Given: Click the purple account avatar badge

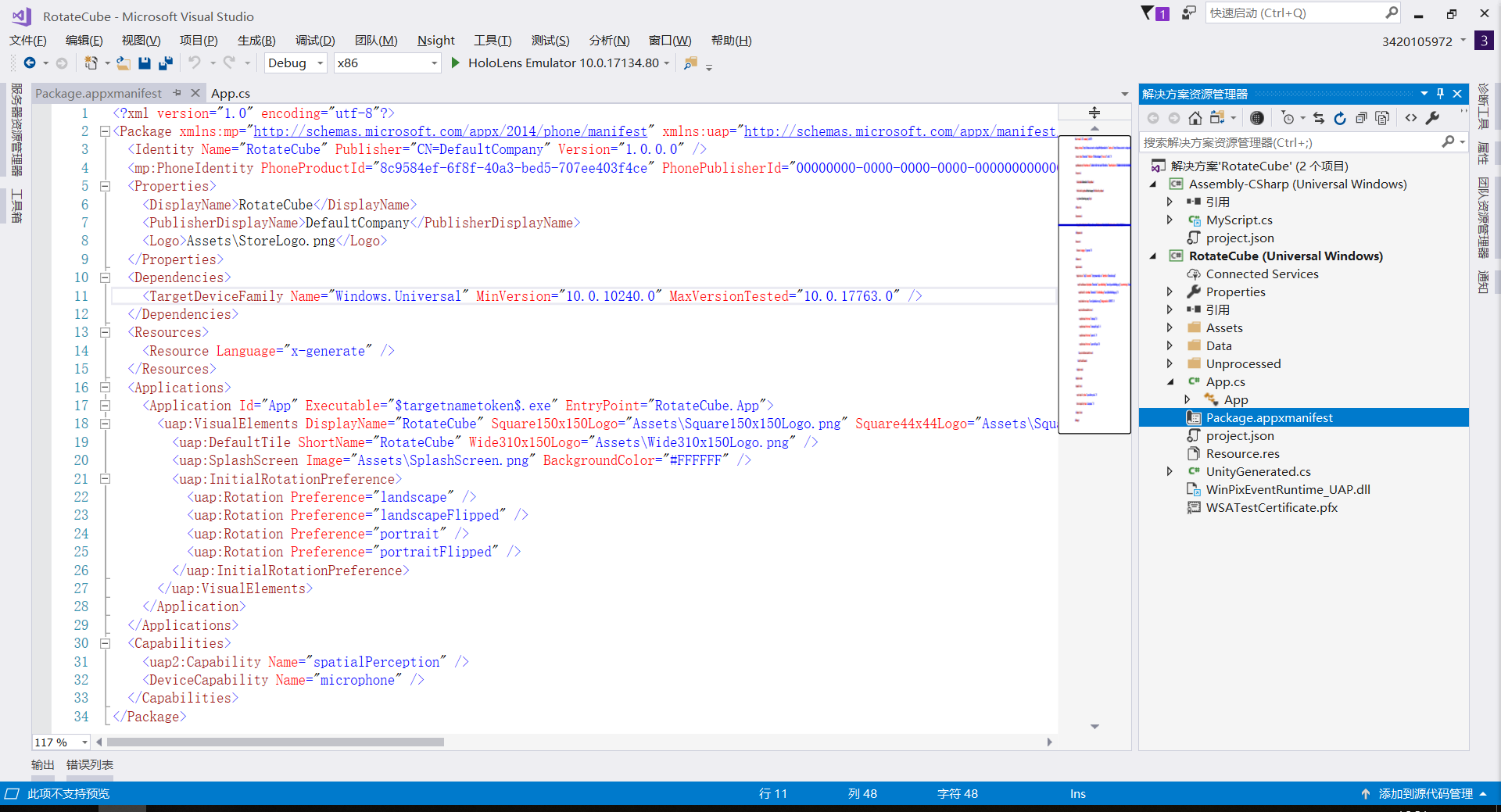Looking at the screenshot, I should pyautogui.click(x=1484, y=41).
